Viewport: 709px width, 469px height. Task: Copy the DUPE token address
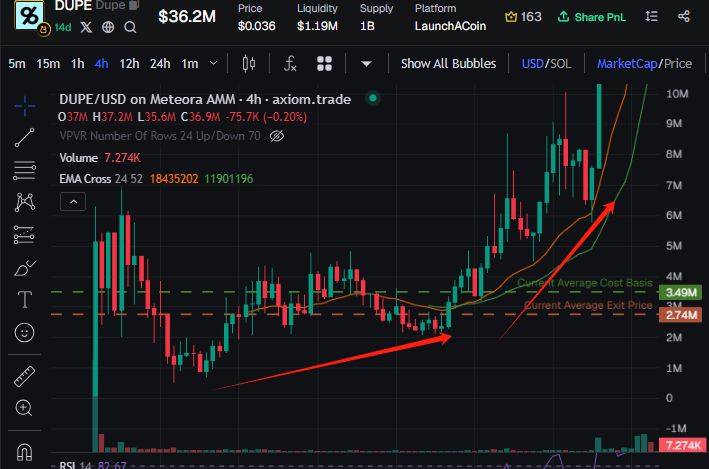coord(134,5)
